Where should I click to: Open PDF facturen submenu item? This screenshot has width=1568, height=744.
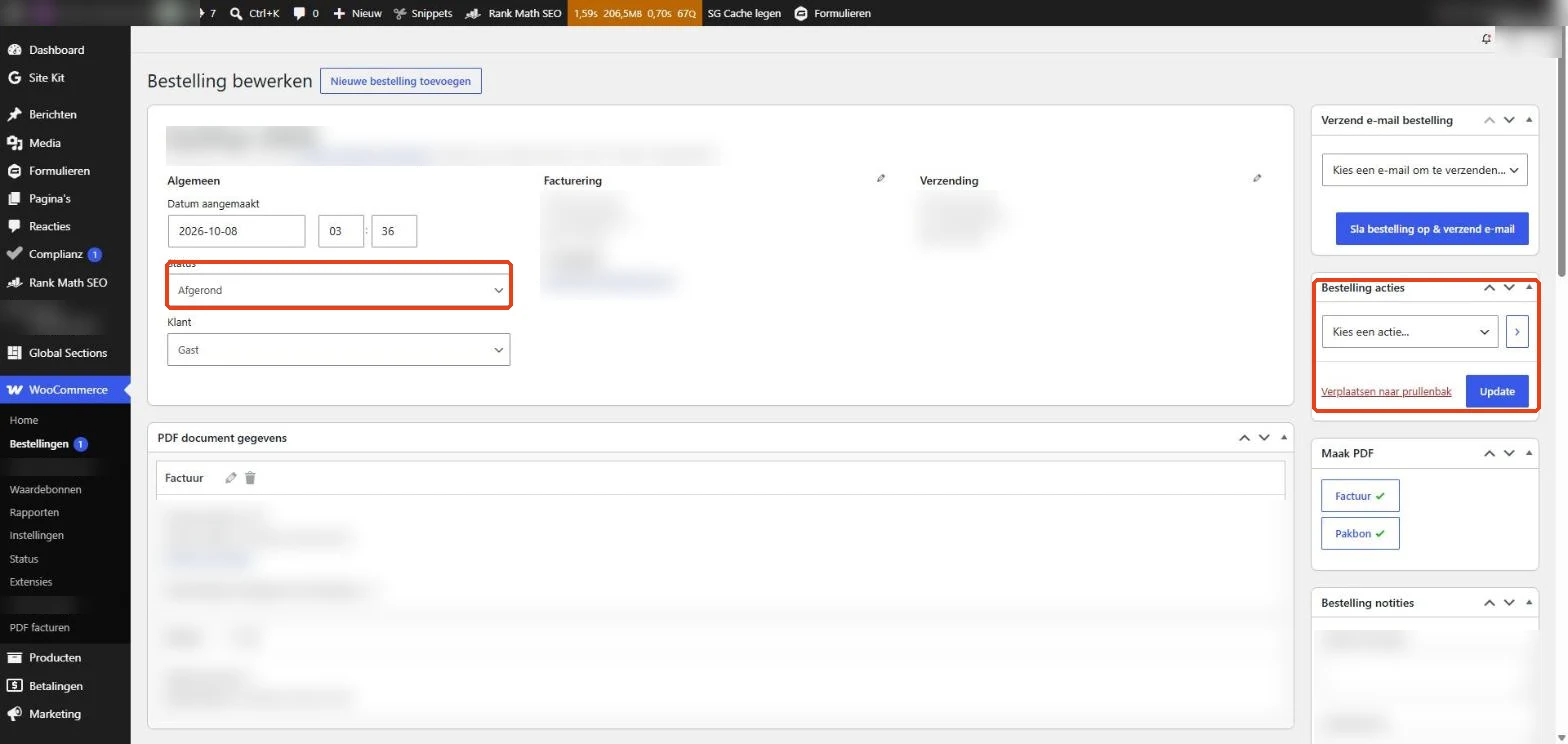click(39, 628)
